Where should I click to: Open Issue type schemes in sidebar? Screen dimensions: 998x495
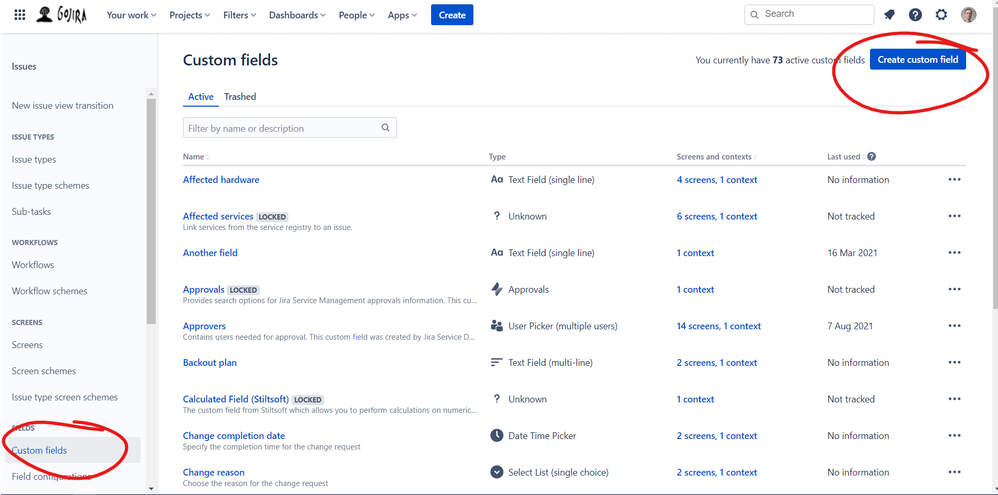[50, 186]
